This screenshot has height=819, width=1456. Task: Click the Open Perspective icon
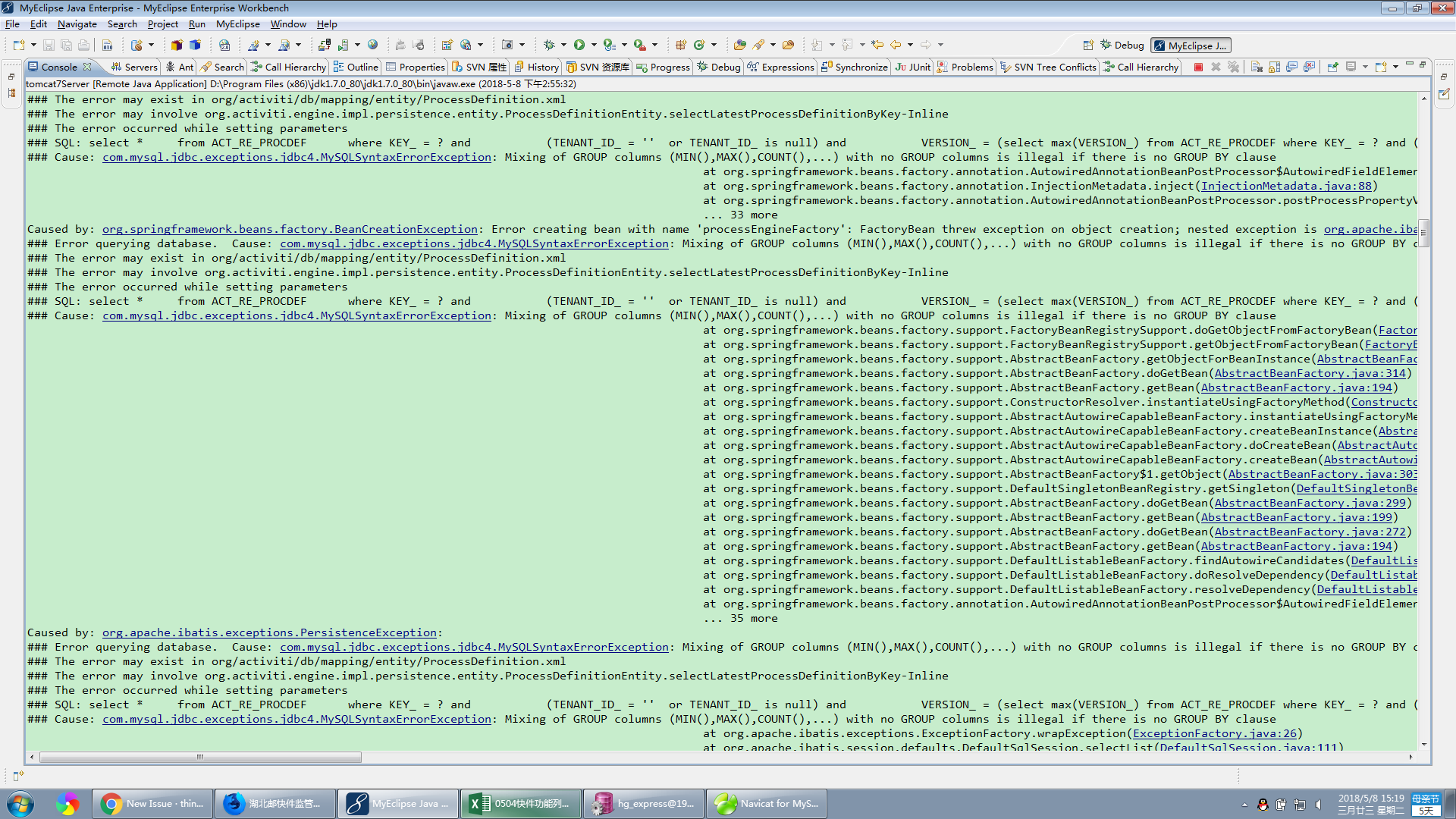1088,45
